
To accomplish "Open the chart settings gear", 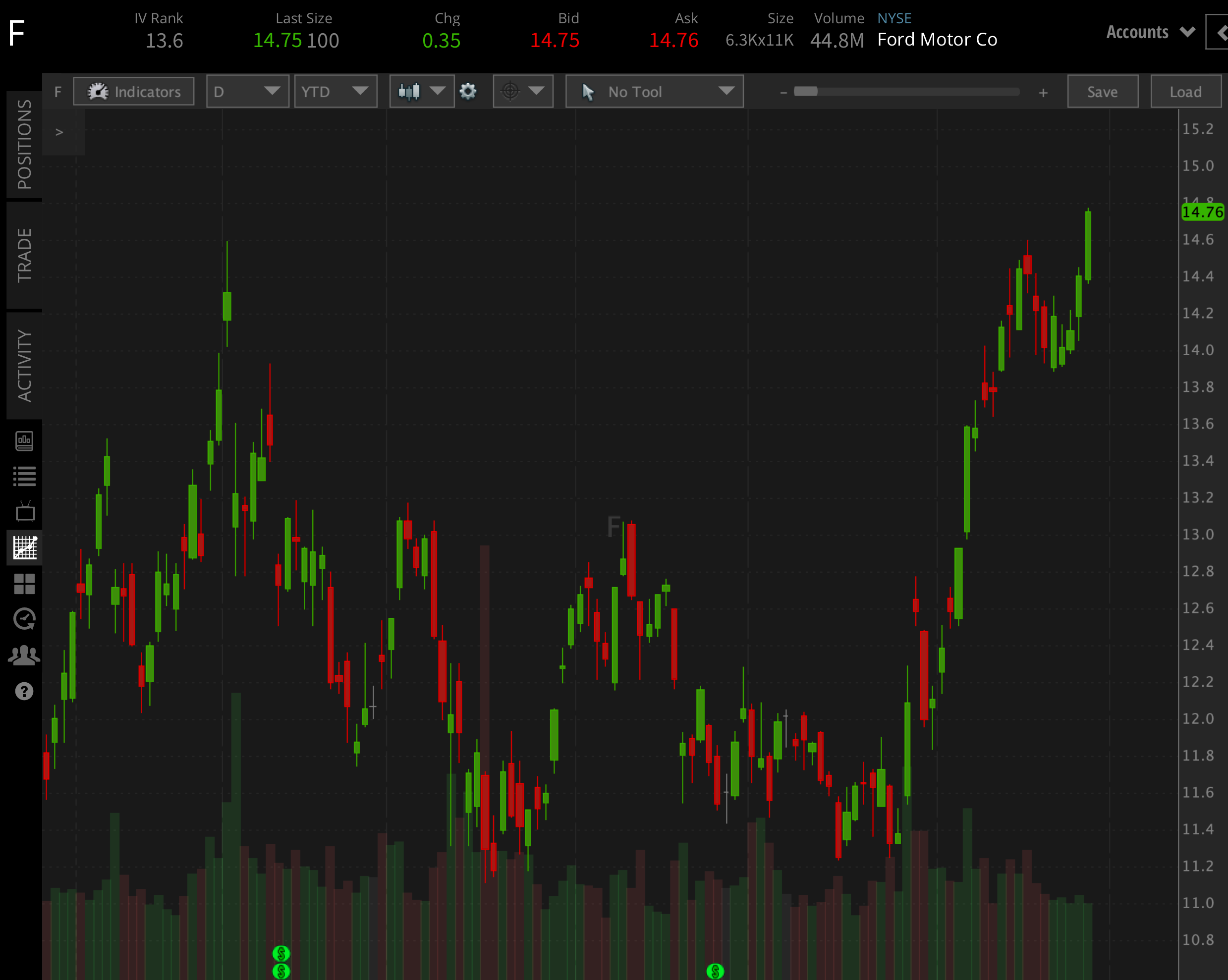I will [468, 91].
